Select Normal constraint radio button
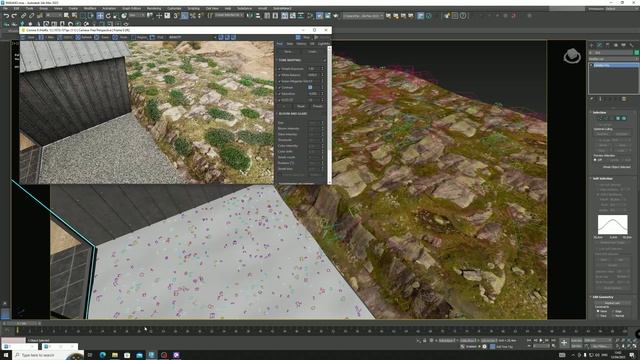Viewport: 640px width, 360px height. point(613,316)
